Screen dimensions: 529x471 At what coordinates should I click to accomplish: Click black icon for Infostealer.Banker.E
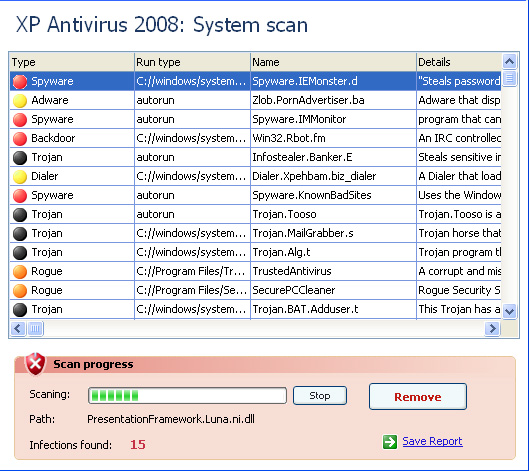(20, 158)
